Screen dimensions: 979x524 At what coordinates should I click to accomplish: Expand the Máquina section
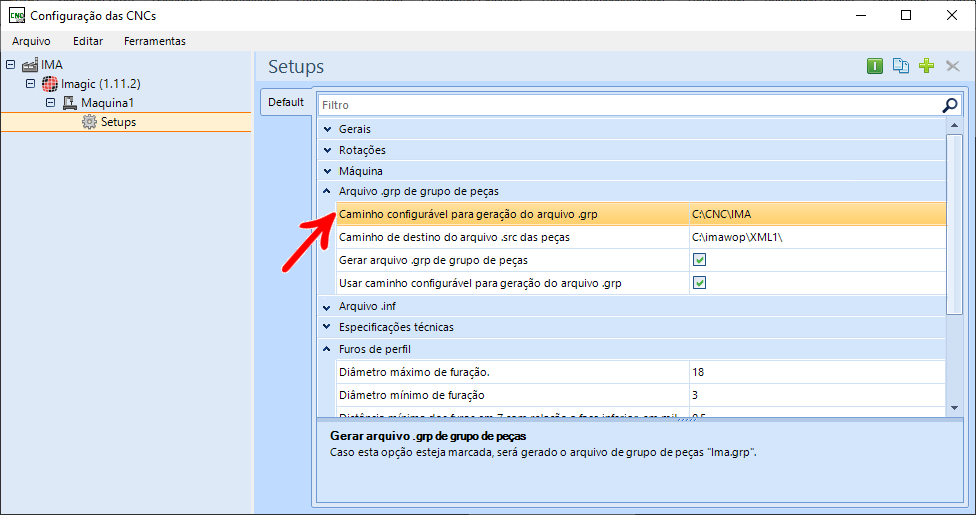(327, 171)
